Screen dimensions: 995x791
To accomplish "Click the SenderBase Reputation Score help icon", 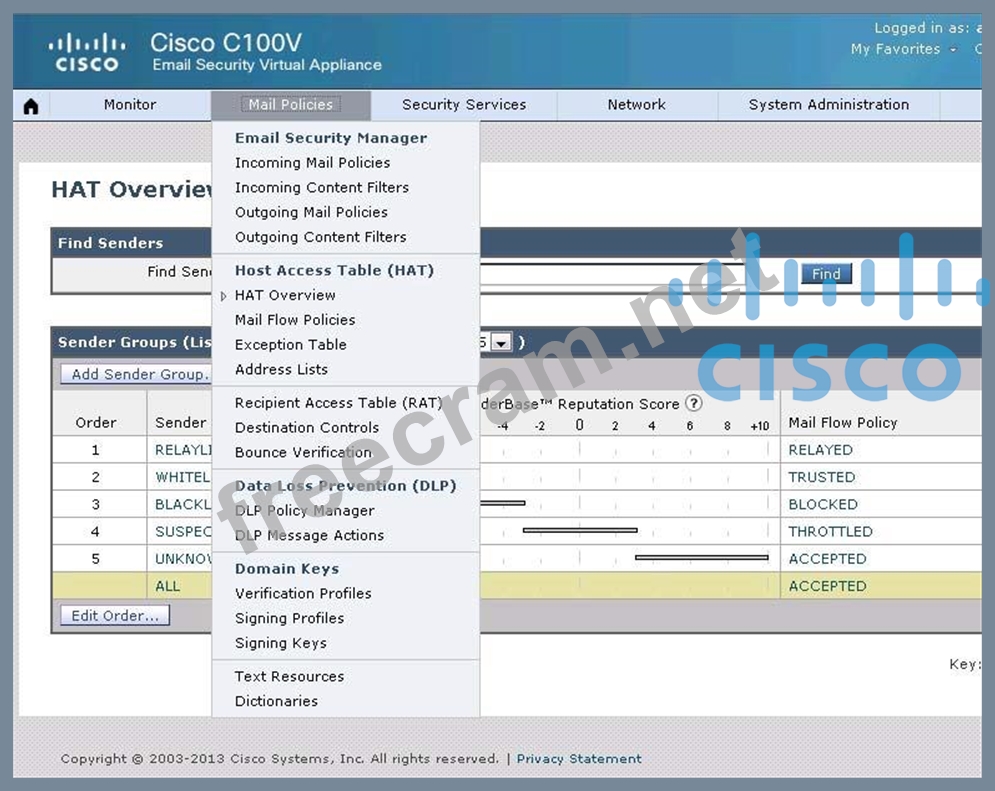I will (x=694, y=404).
